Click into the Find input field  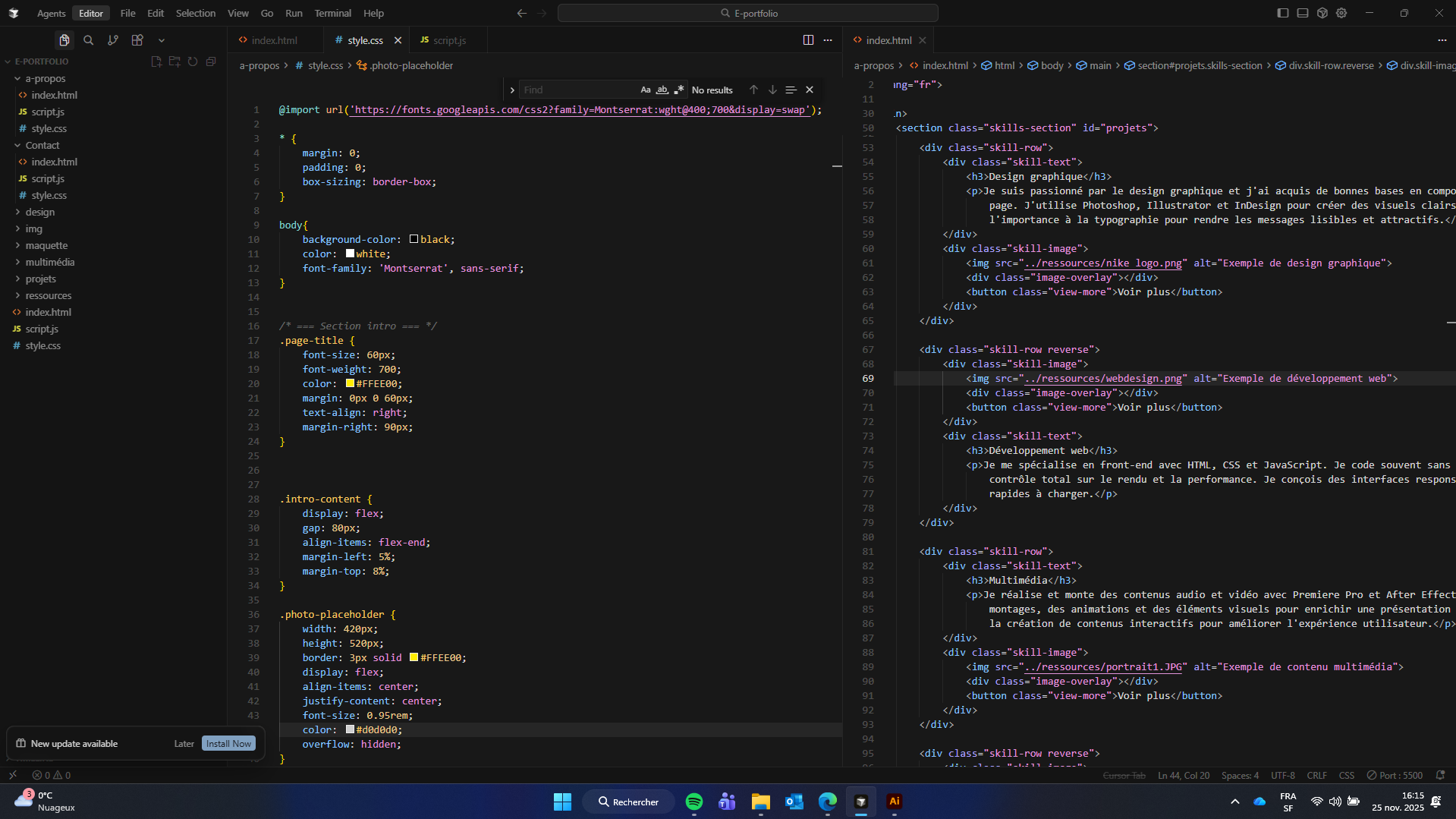click(577, 90)
